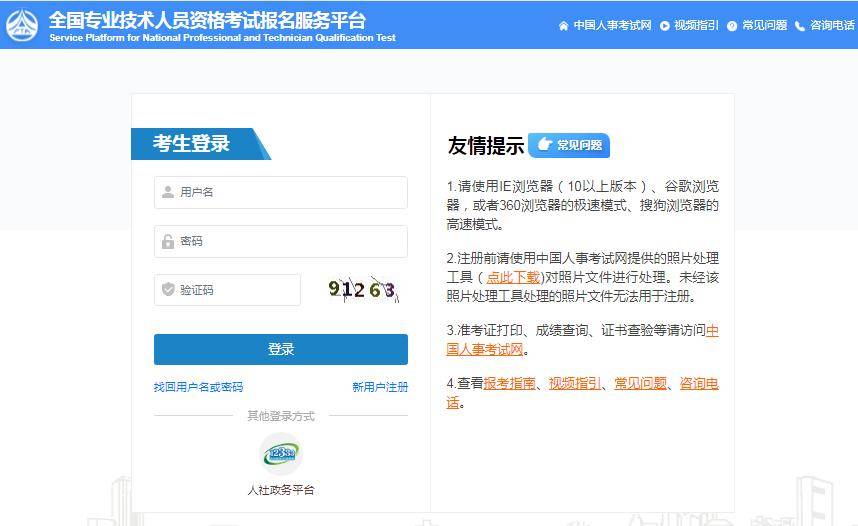Viewport: 858px width, 526px height.
Task: Open 新用户注册 registration link
Action: coord(380,387)
